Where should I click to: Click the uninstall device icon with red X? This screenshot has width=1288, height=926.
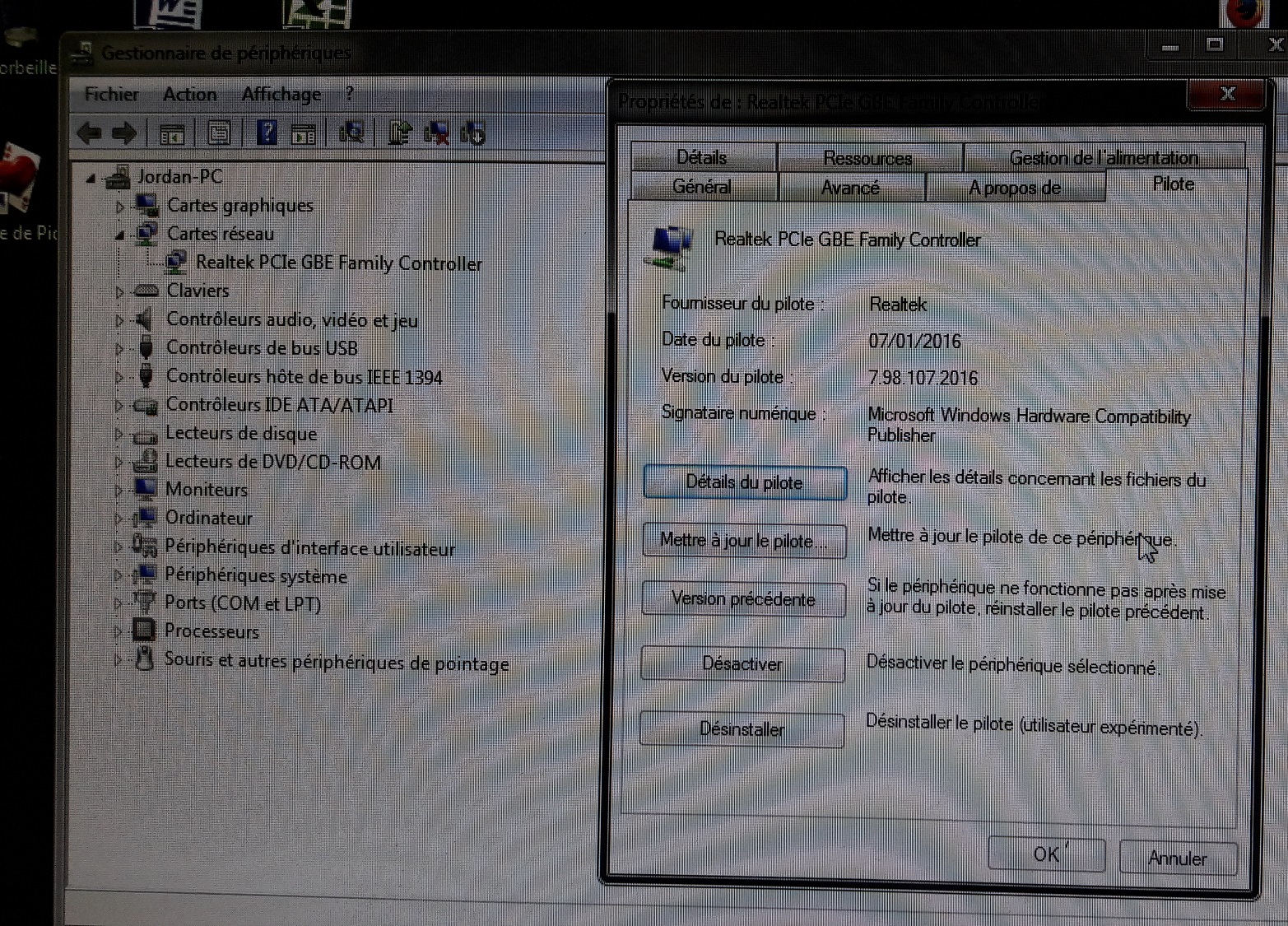point(436,133)
